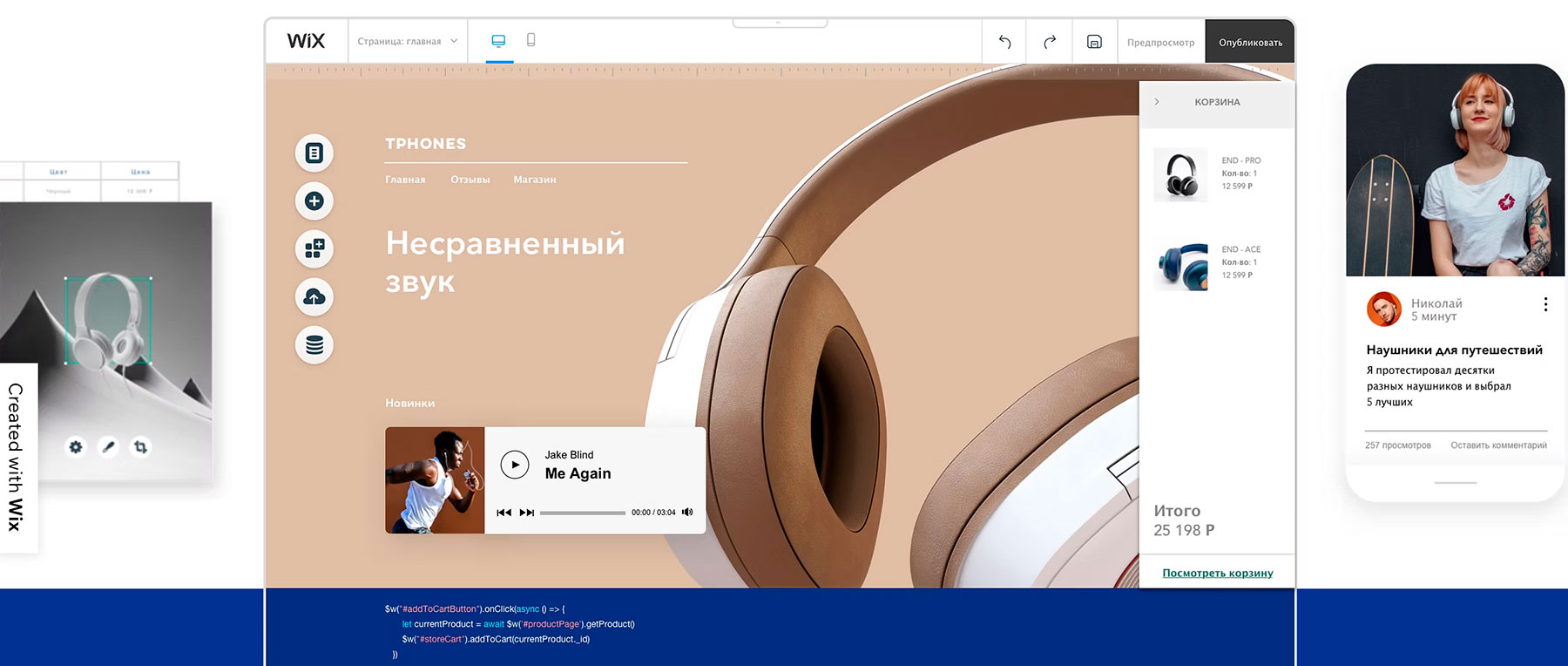Redo the last action
Viewport: 1568px width, 666px height.
pos(1050,41)
